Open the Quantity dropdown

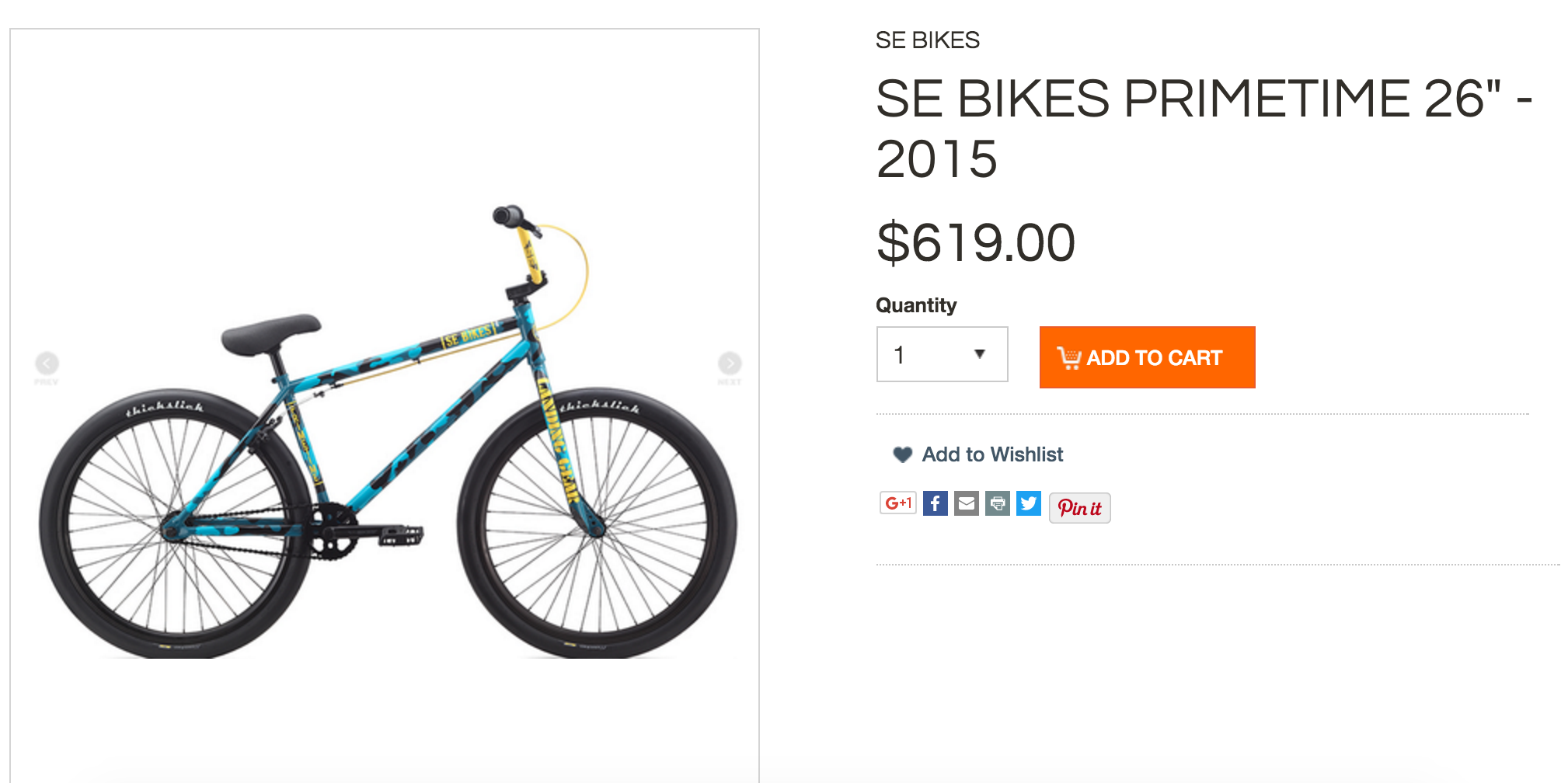click(941, 354)
